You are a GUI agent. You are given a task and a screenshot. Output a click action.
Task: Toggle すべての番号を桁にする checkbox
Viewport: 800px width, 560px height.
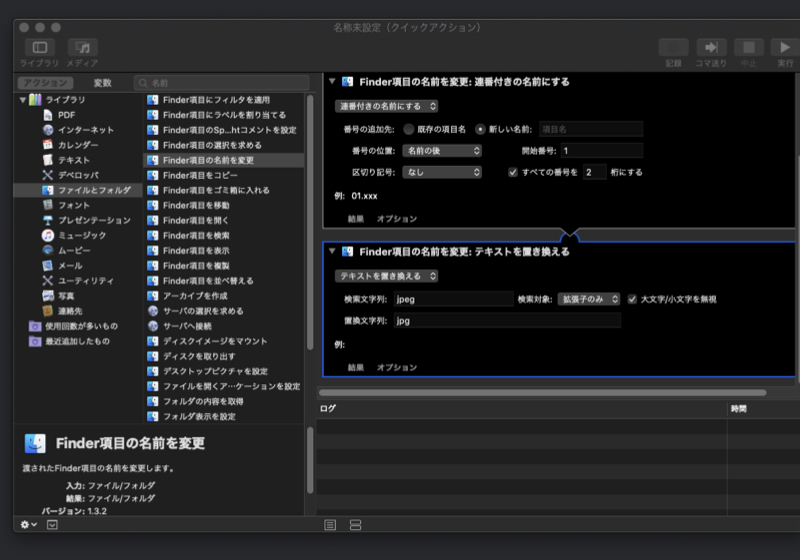[513, 172]
